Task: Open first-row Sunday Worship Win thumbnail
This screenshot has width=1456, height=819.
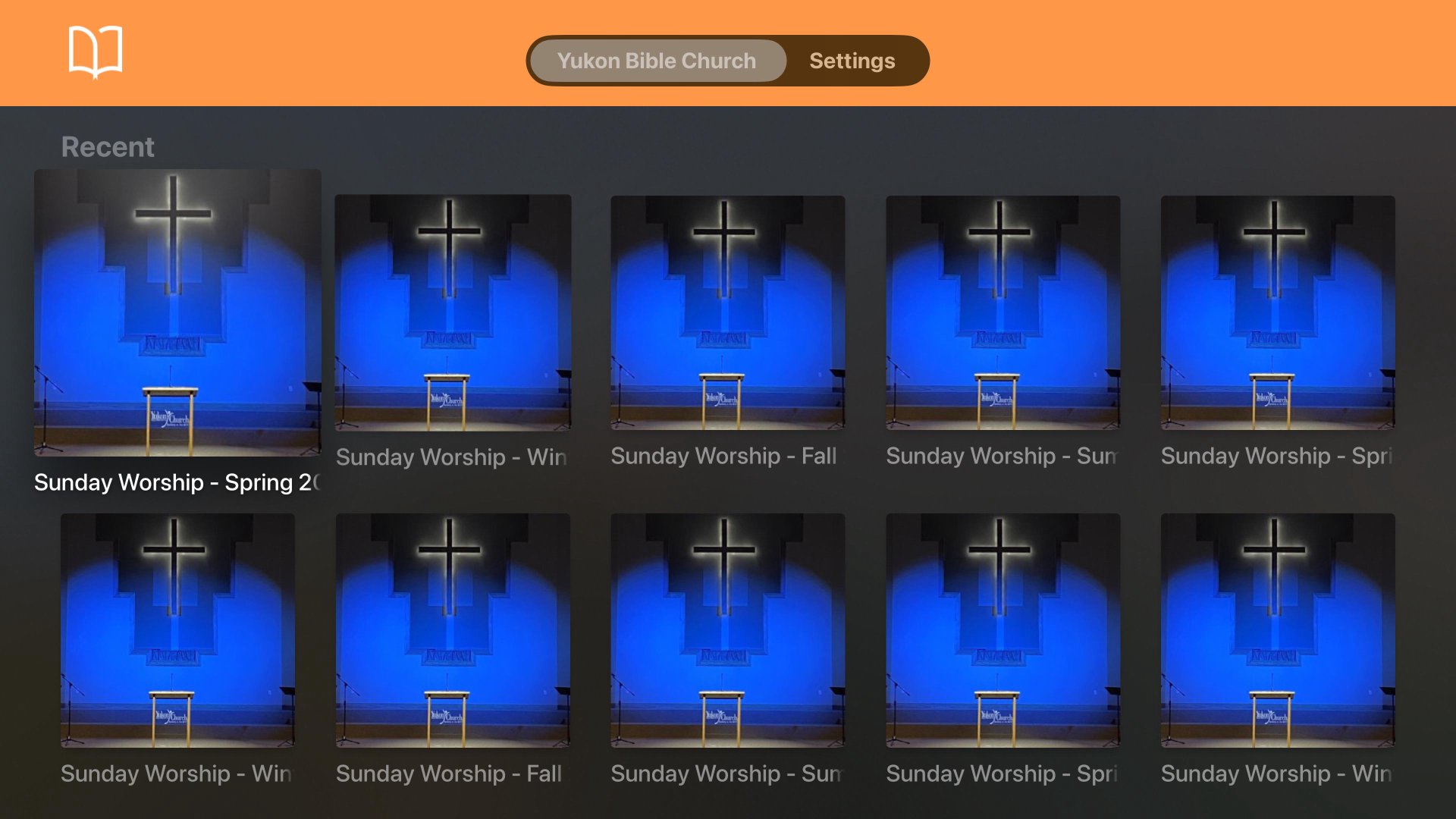Action: click(453, 312)
